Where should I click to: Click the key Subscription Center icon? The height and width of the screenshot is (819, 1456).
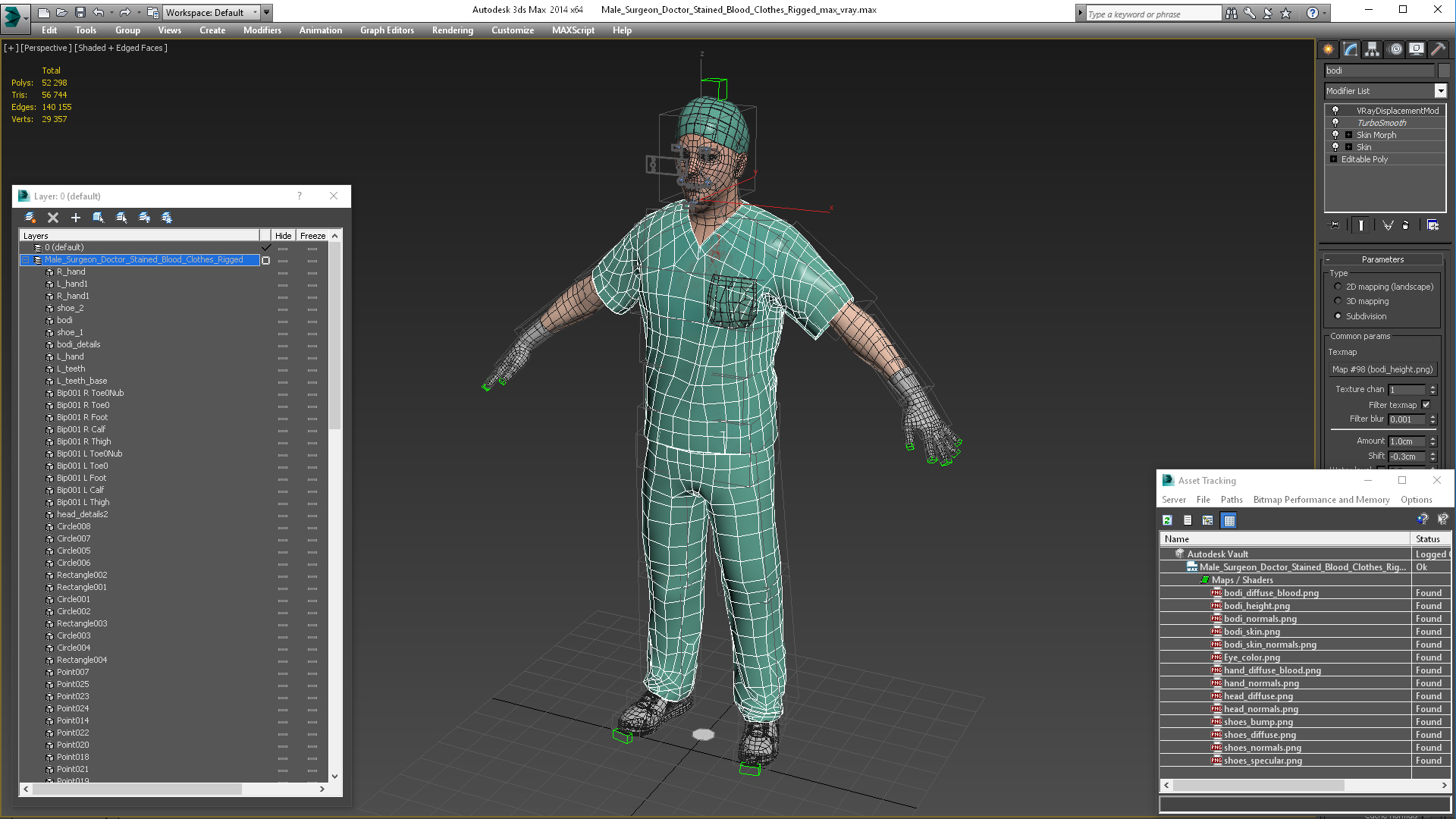[1250, 13]
